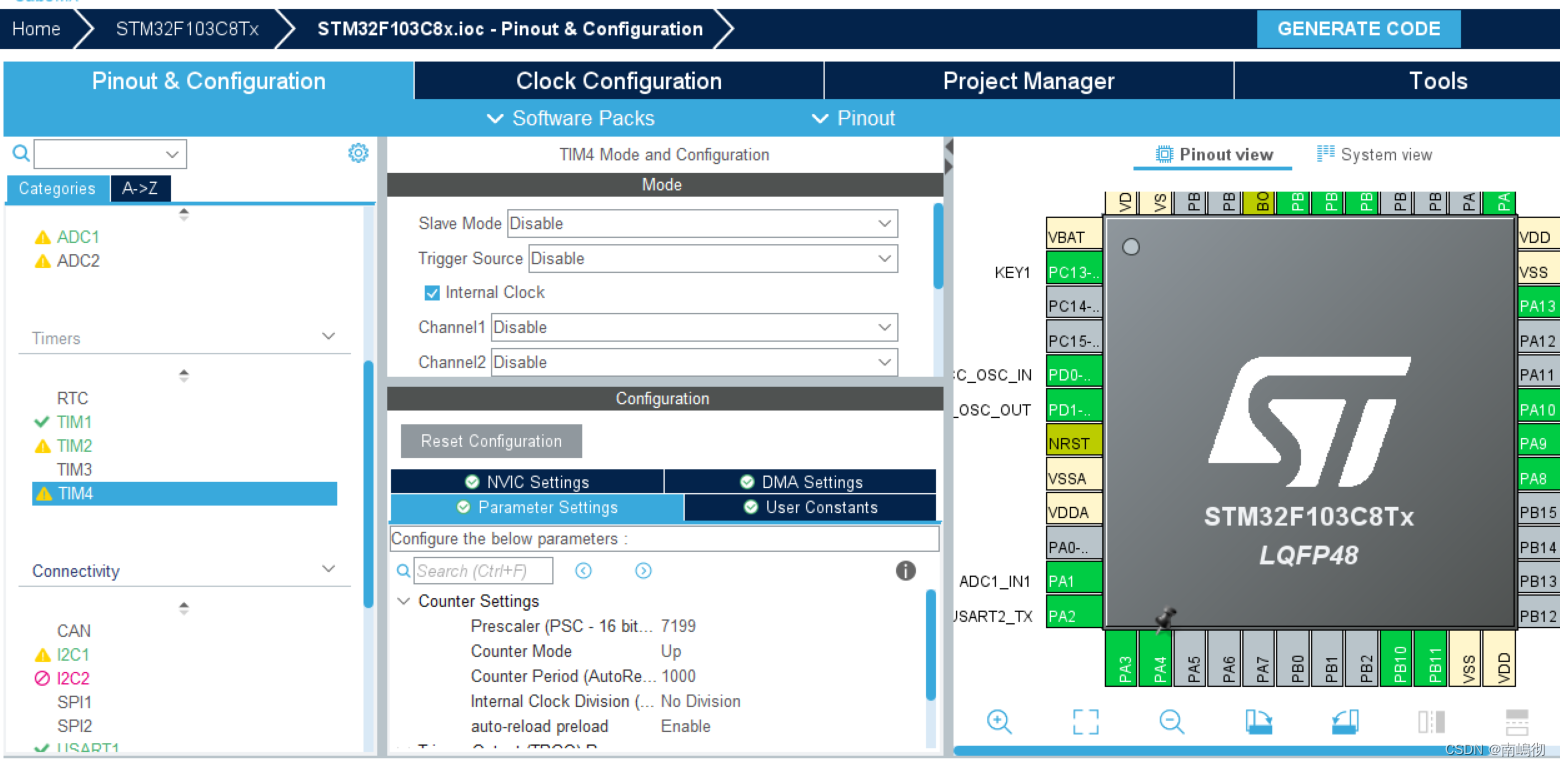
Task: Select TIM2 in the Timers list
Action: coord(74,446)
